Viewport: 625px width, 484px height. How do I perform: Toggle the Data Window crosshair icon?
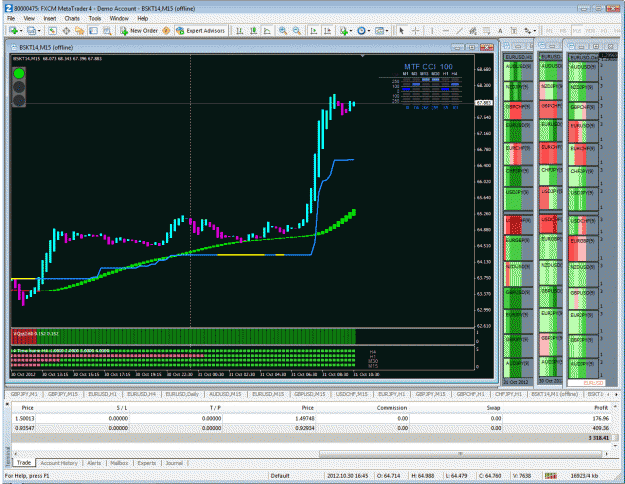point(66,31)
